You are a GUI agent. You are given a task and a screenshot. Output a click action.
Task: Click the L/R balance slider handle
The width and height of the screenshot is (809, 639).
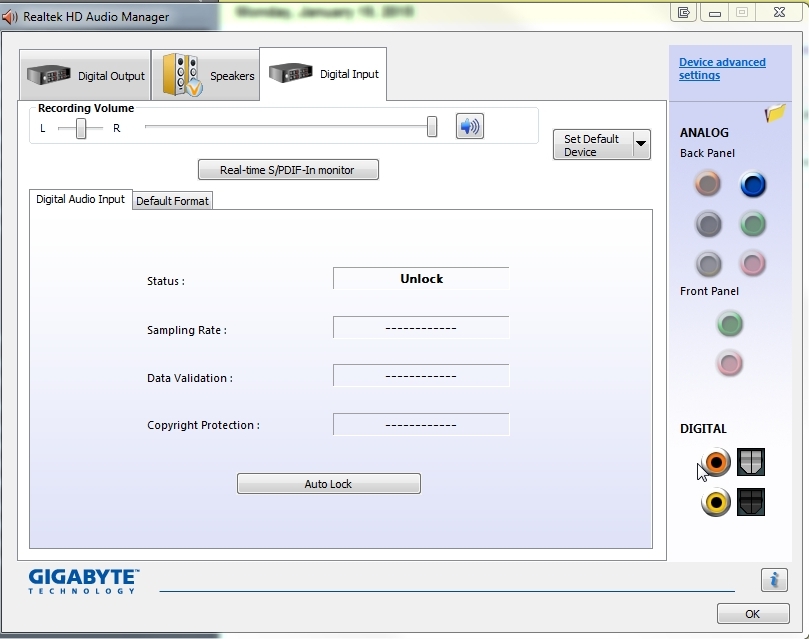[80, 128]
